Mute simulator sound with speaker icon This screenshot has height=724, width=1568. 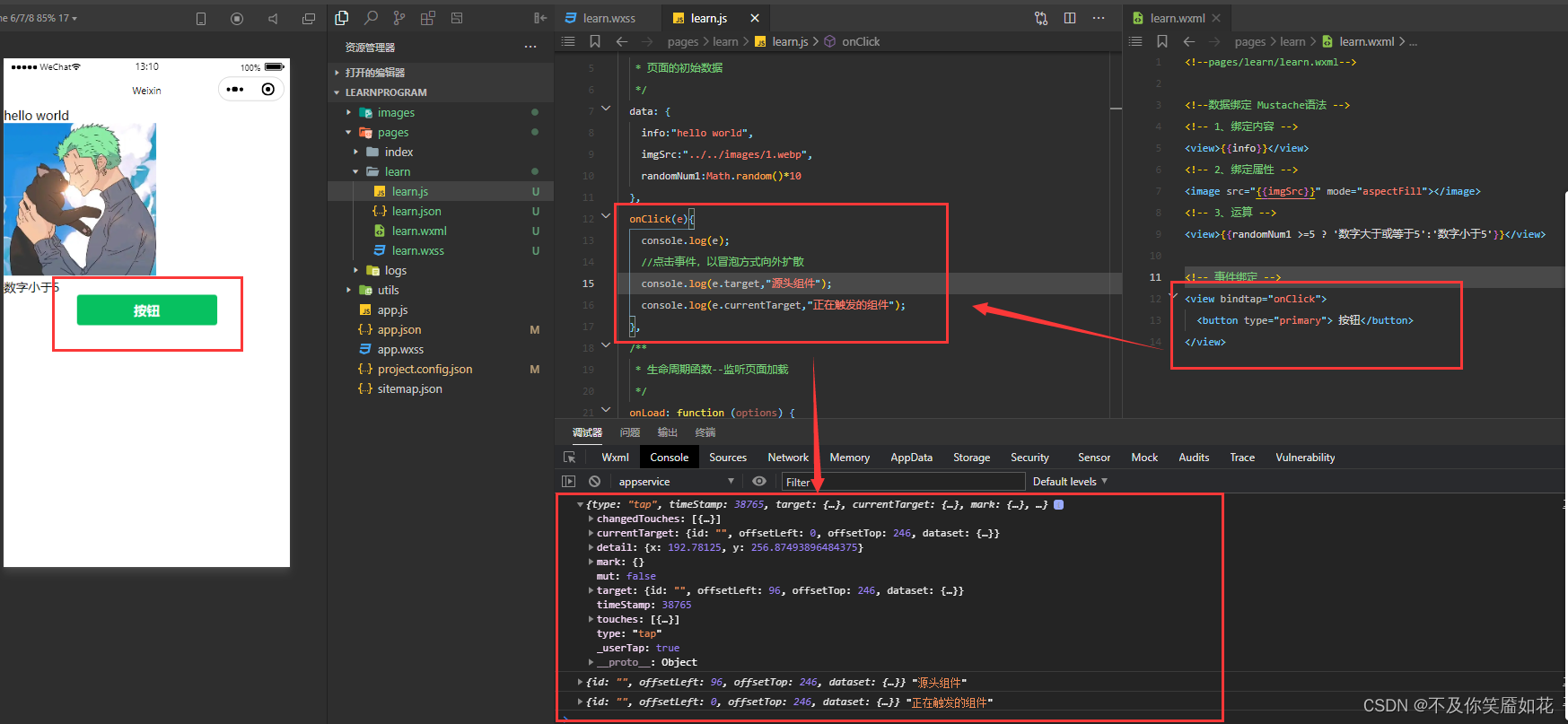(273, 19)
